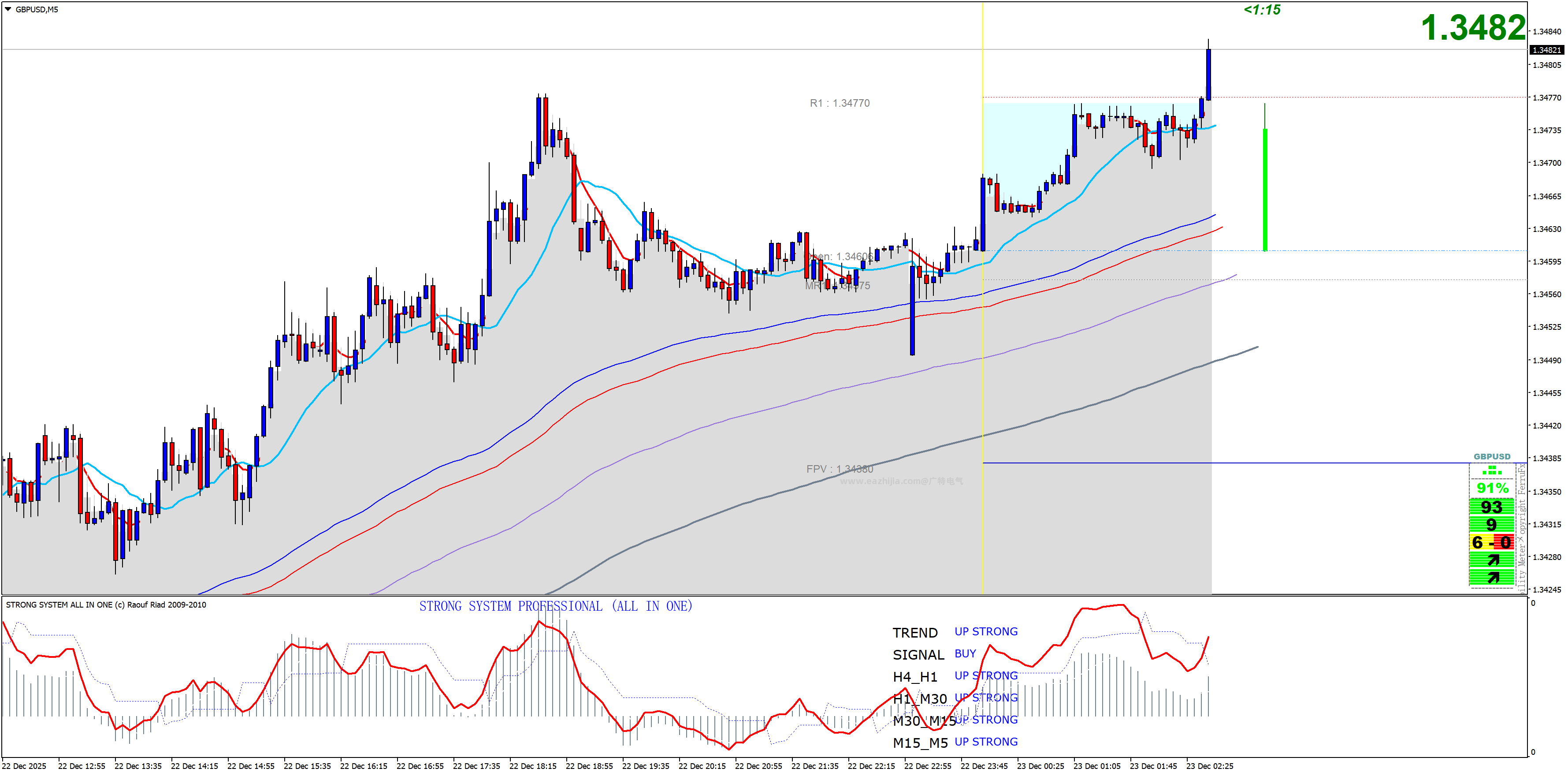
Task: Click the <1:15 candle countdown timer
Action: tap(1262, 10)
